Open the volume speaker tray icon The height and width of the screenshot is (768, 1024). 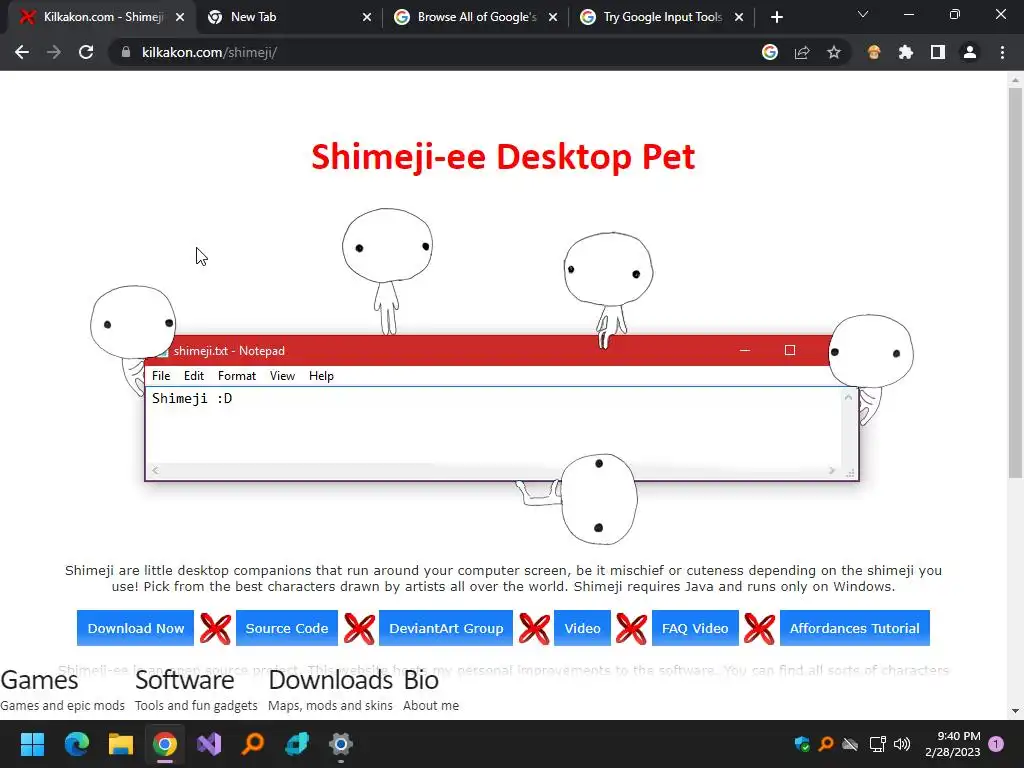(902, 744)
